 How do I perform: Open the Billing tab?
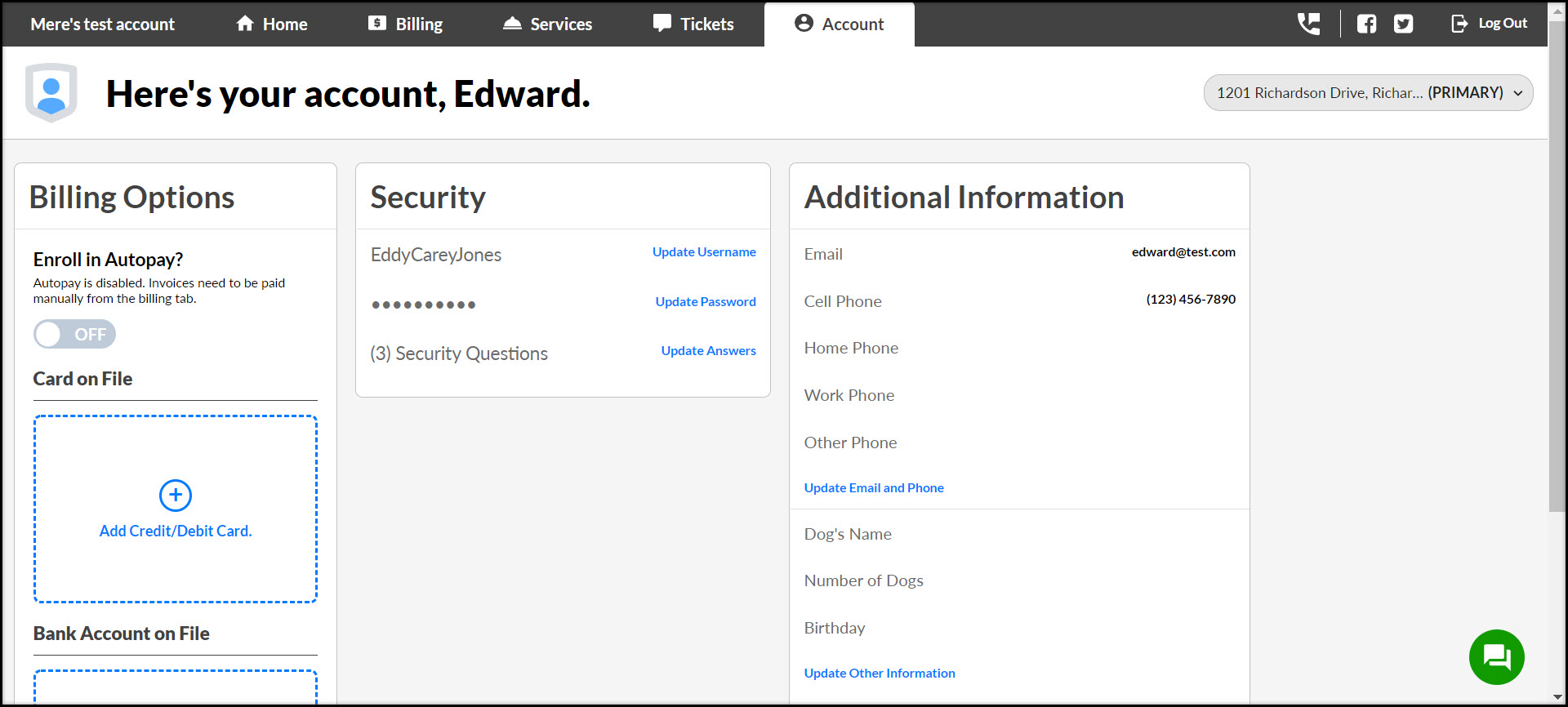(405, 24)
